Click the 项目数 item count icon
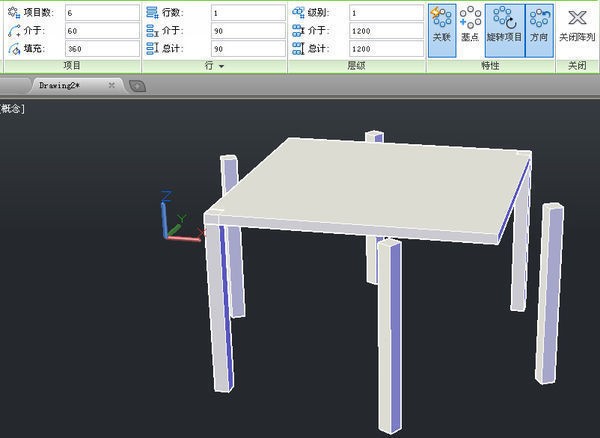This screenshot has width=600, height=438. pos(11,13)
